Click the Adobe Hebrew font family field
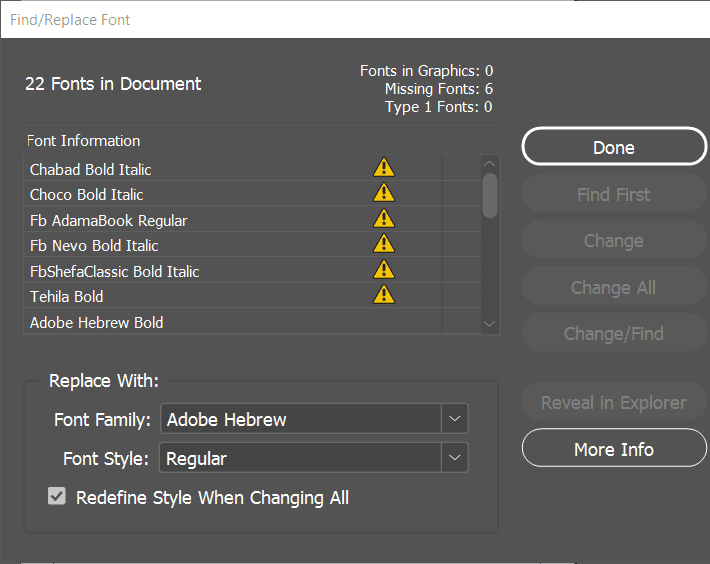Viewport: 710px width, 564px height. pyautogui.click(x=301, y=419)
